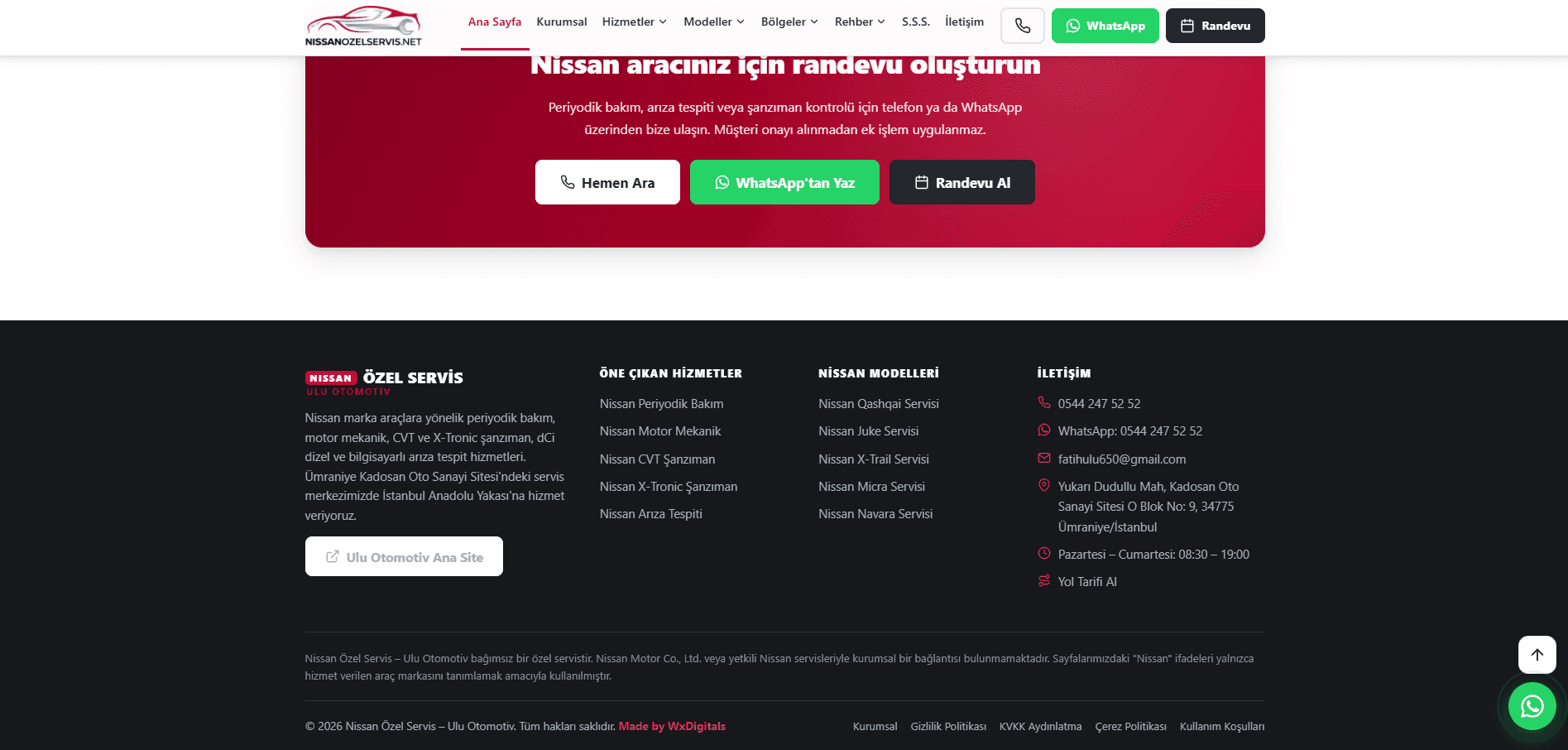This screenshot has height=750, width=1568.
Task: Click the Yukarı Dudullu Mah address text
Action: (x=1148, y=507)
